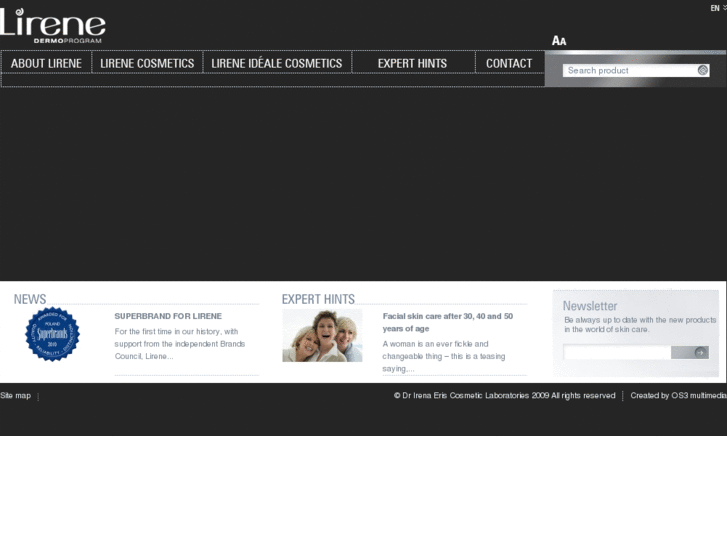Click the Created by OS3 multimedia link
The width and height of the screenshot is (727, 545).
678,396
